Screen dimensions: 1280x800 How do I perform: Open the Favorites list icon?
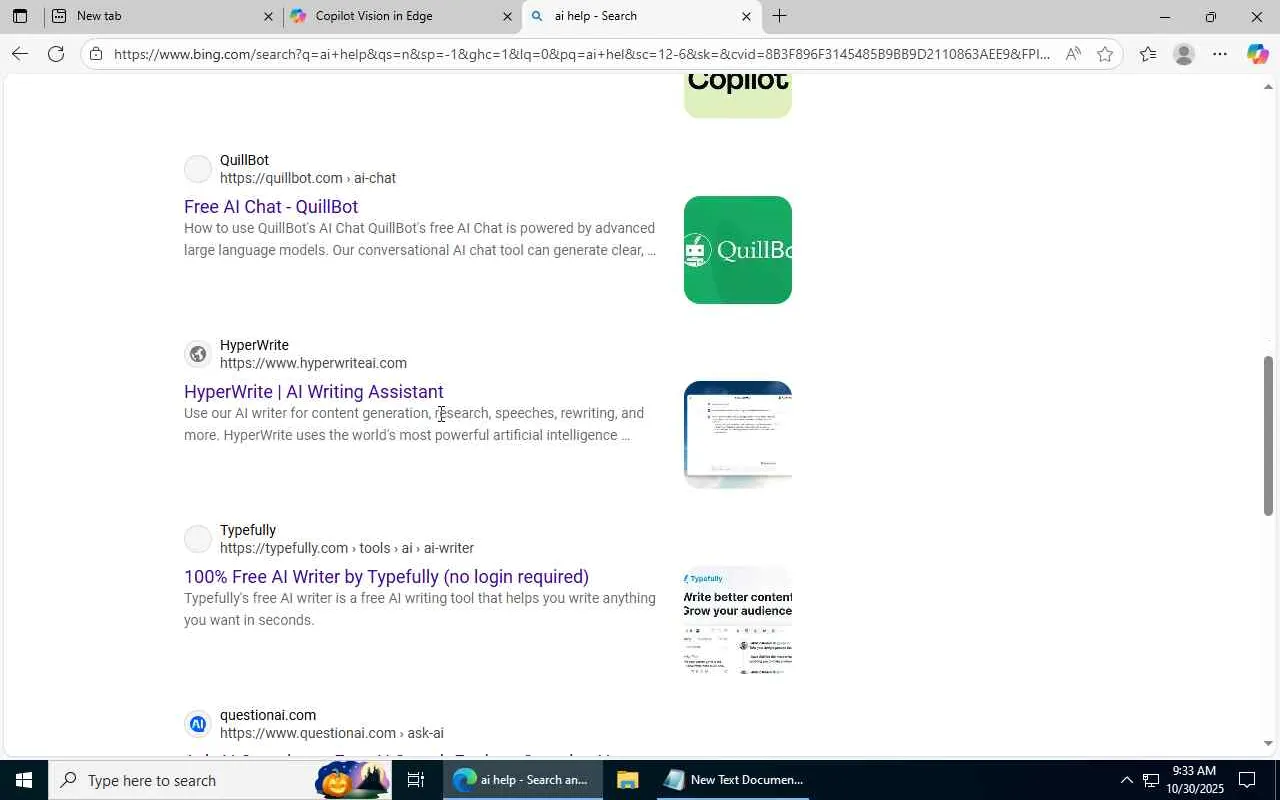click(x=1148, y=54)
